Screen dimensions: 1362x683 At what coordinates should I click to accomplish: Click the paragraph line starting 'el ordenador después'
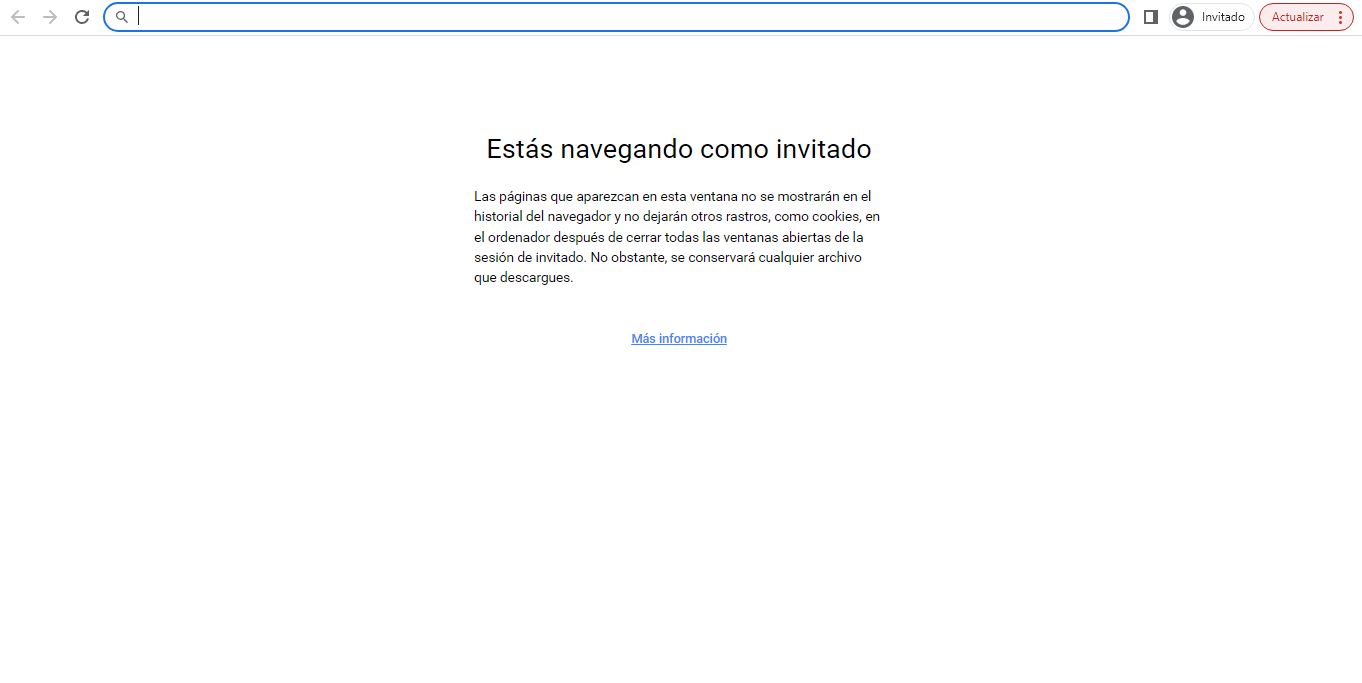tap(668, 238)
